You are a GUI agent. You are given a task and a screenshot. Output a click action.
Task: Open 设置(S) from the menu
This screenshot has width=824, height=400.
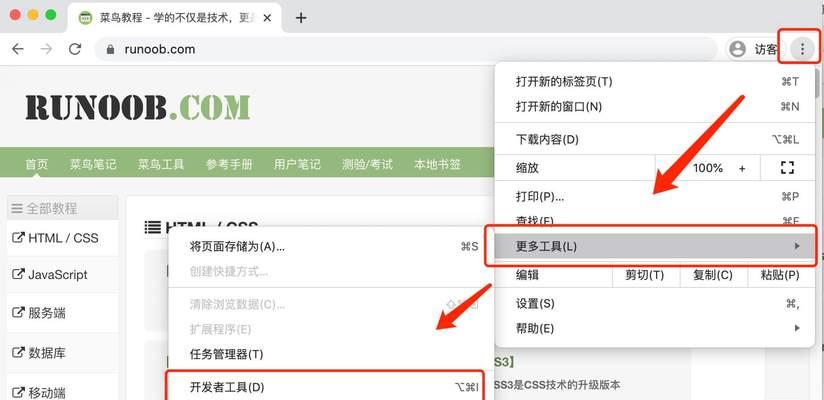[655, 304]
